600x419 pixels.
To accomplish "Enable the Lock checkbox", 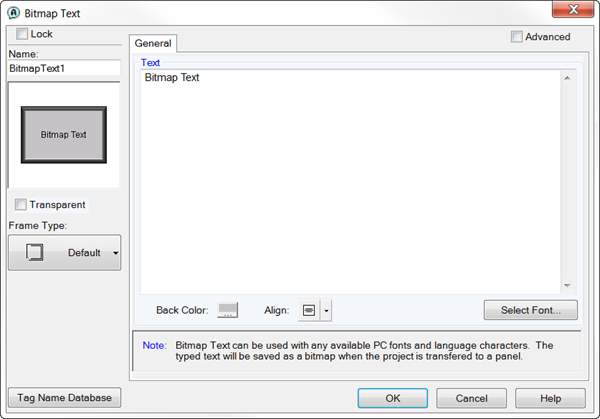I will tap(22, 34).
